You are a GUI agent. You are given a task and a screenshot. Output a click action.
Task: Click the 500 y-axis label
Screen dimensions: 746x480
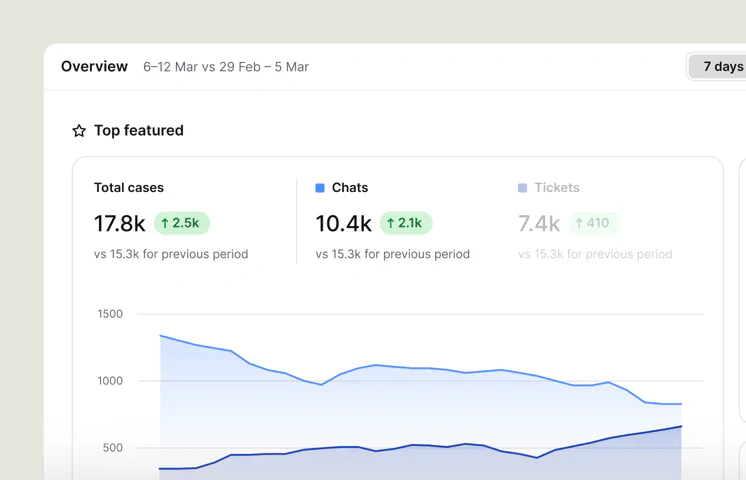[x=113, y=448]
